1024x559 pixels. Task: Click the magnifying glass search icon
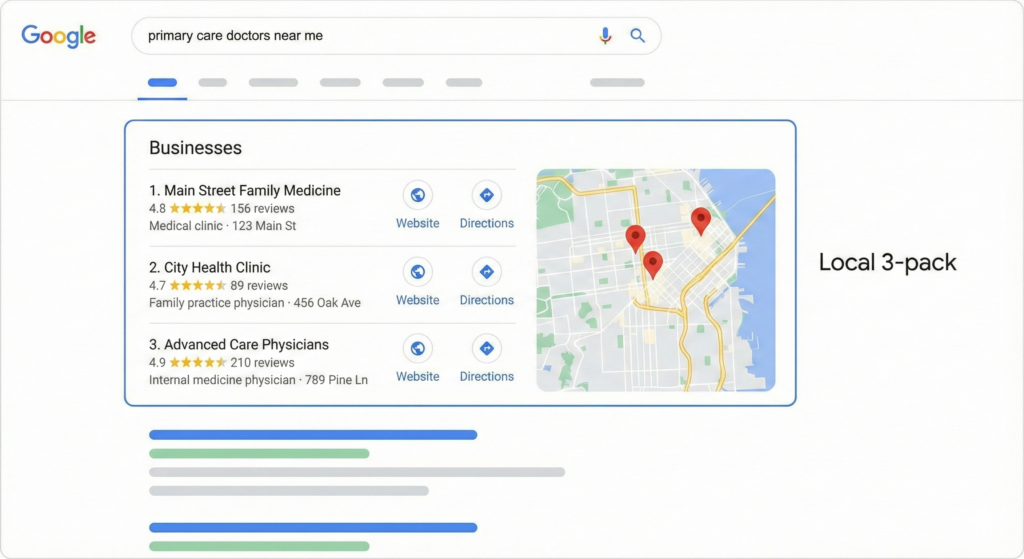pos(637,36)
